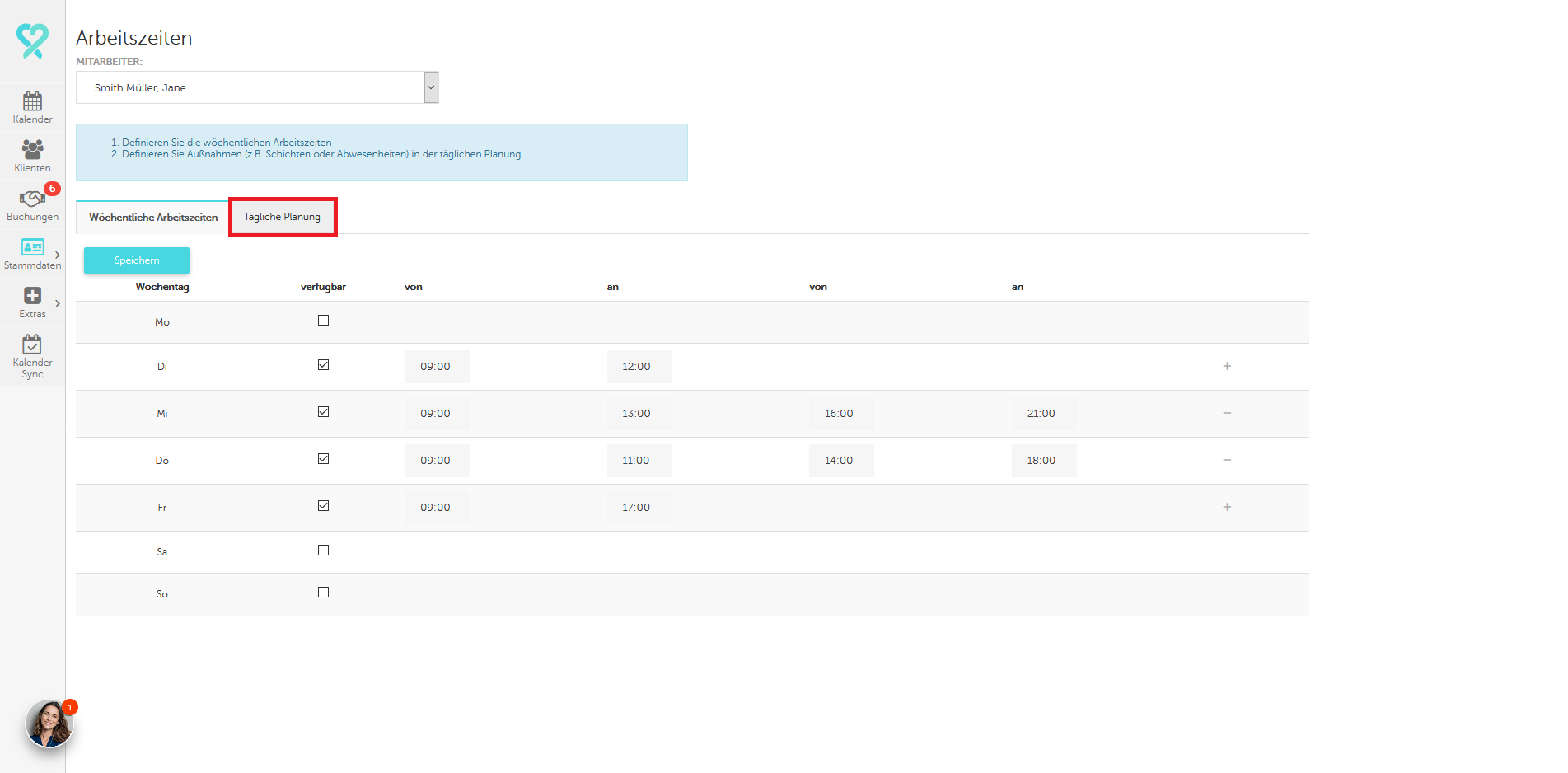Screen dimensions: 1568x773
Task: Tick the Samstag availability checkbox
Action: click(x=323, y=550)
